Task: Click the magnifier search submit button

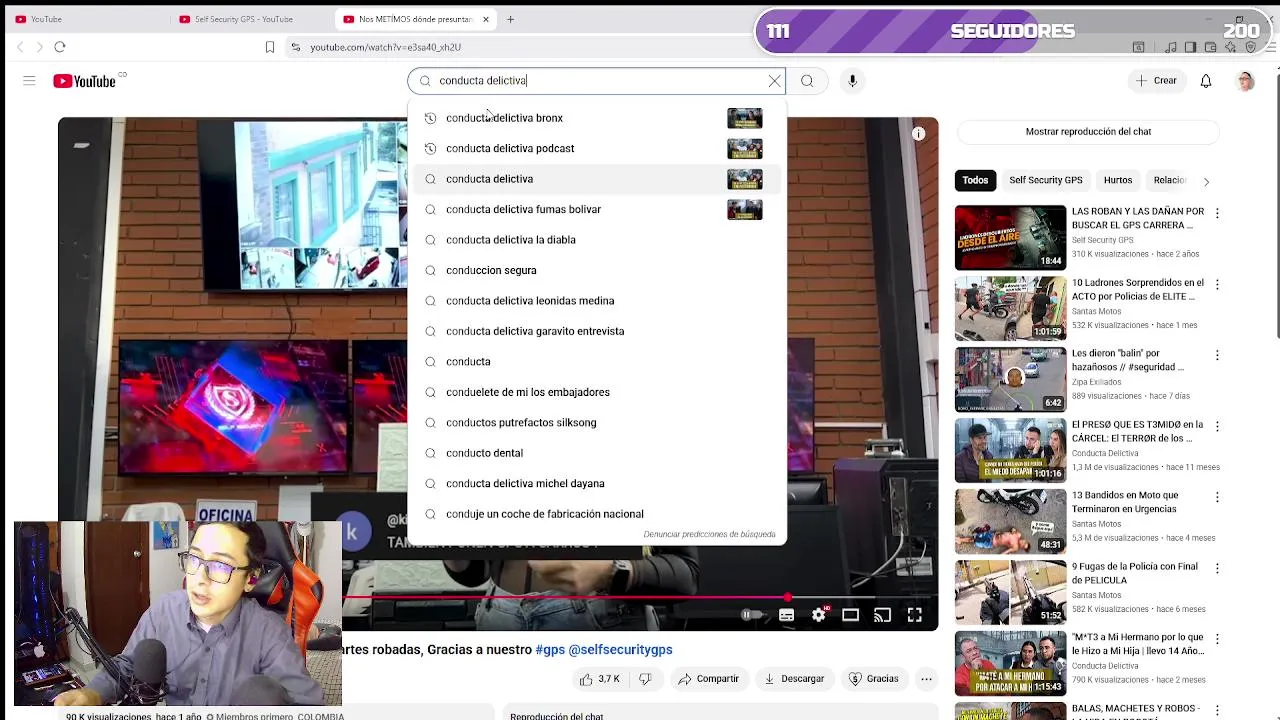Action: pyautogui.click(x=807, y=81)
